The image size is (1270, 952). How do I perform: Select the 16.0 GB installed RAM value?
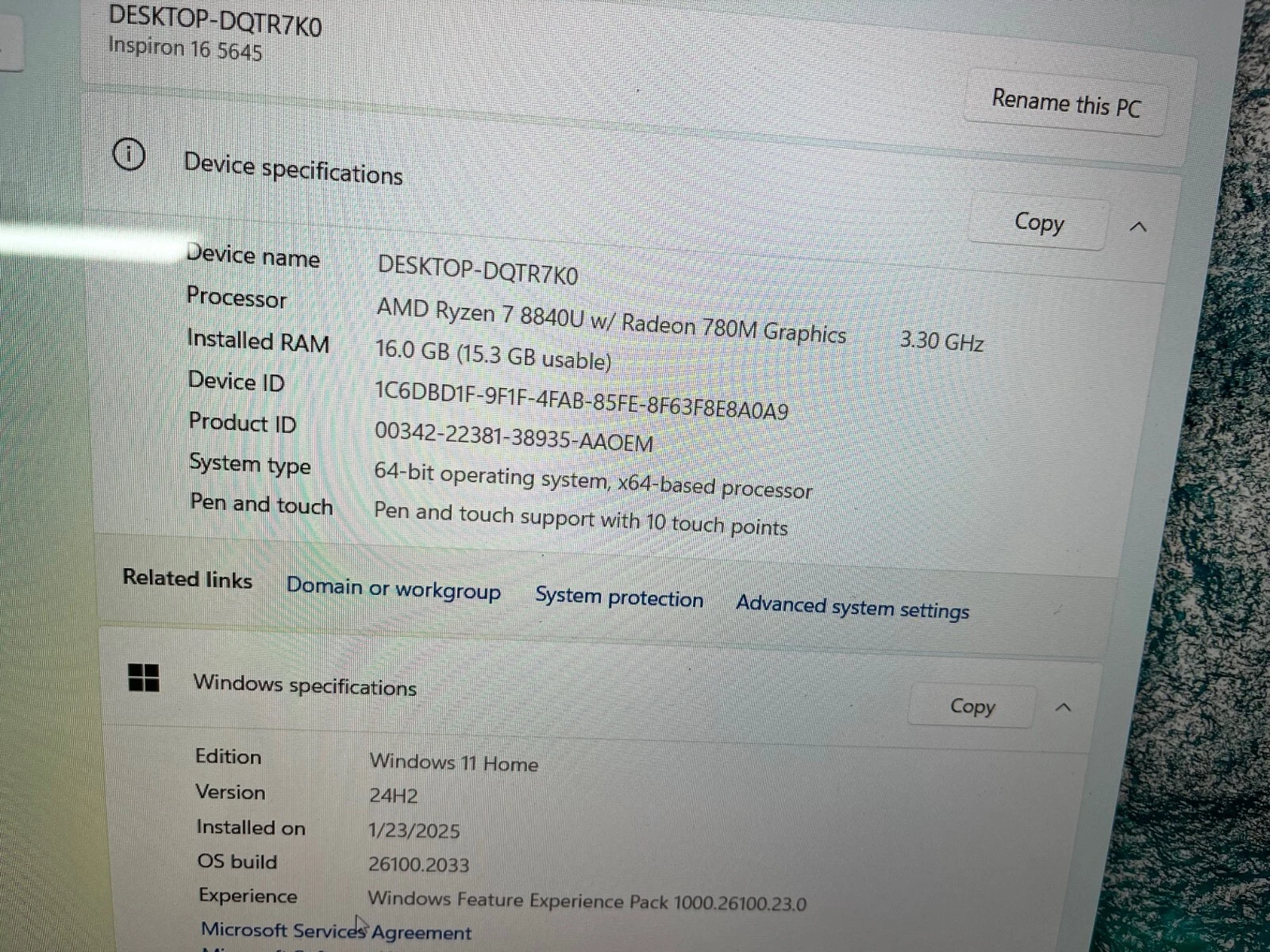493,355
